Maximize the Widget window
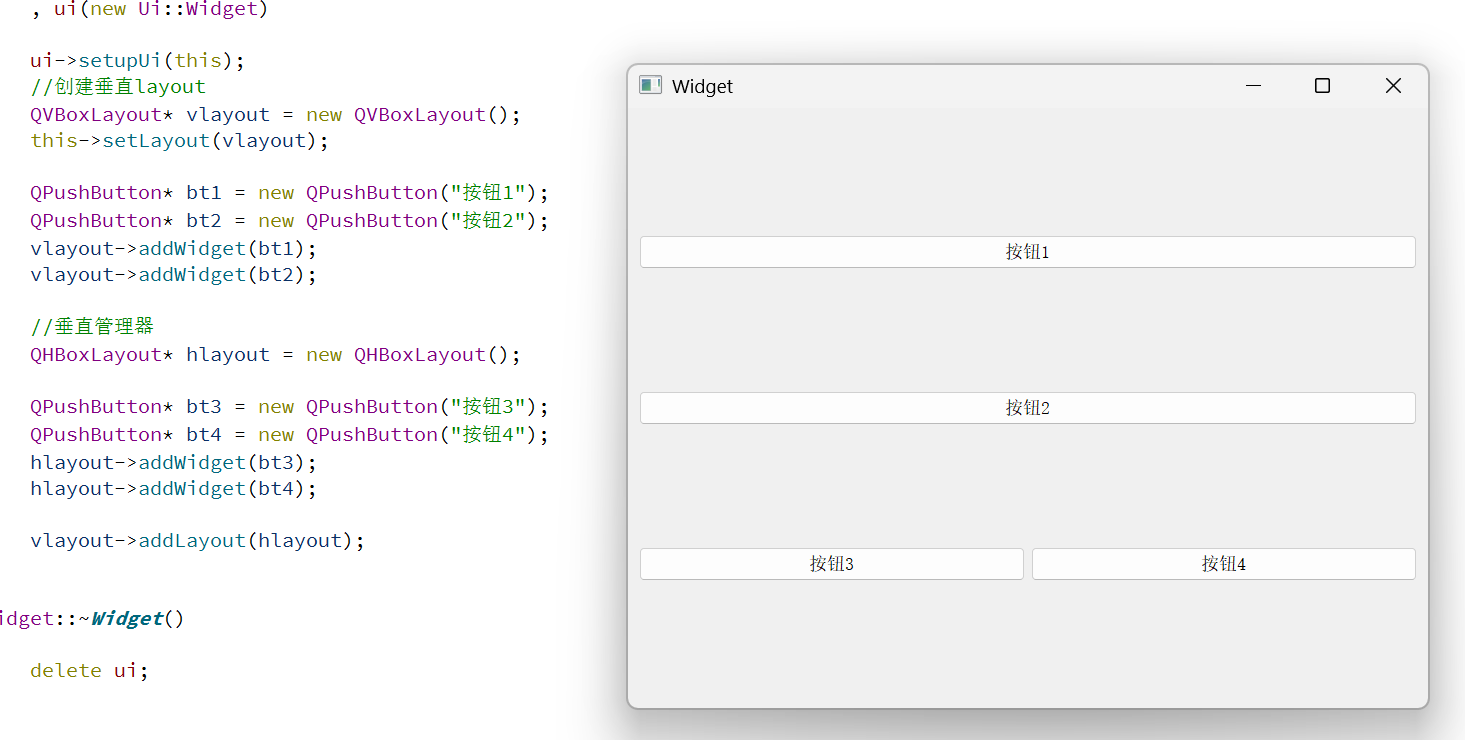 point(1322,86)
